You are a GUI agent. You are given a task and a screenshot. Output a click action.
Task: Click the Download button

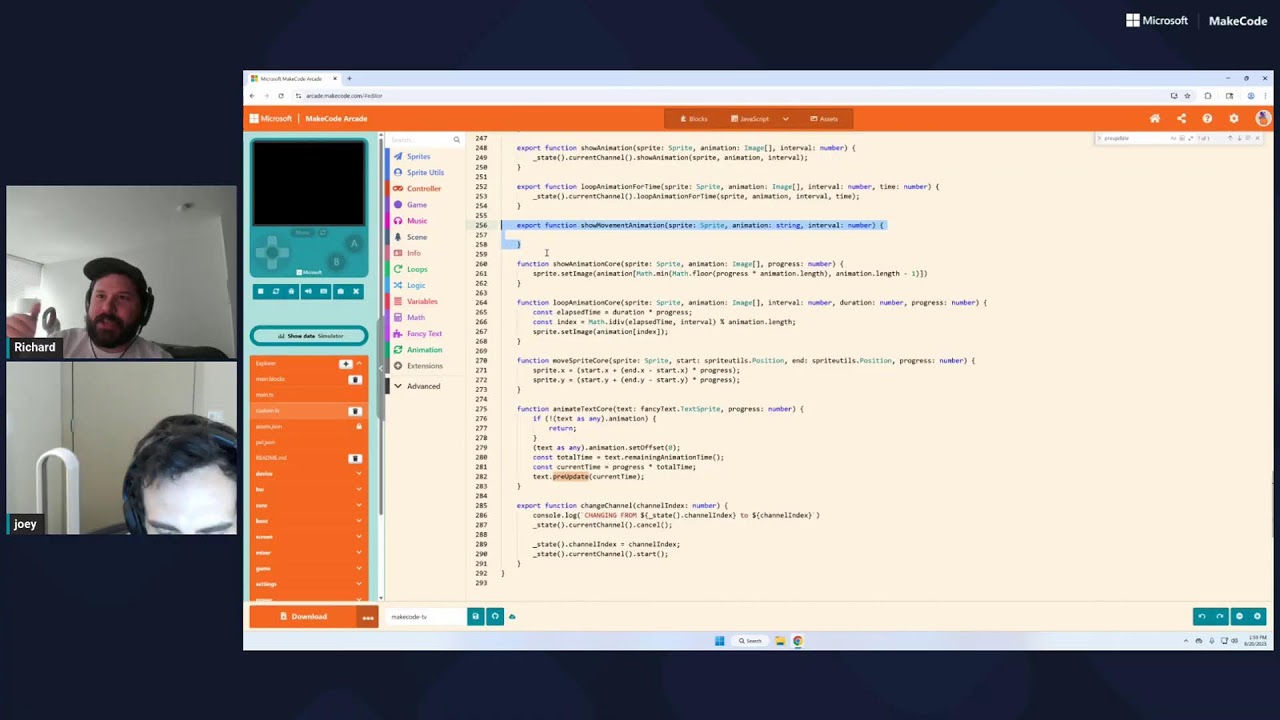point(303,616)
